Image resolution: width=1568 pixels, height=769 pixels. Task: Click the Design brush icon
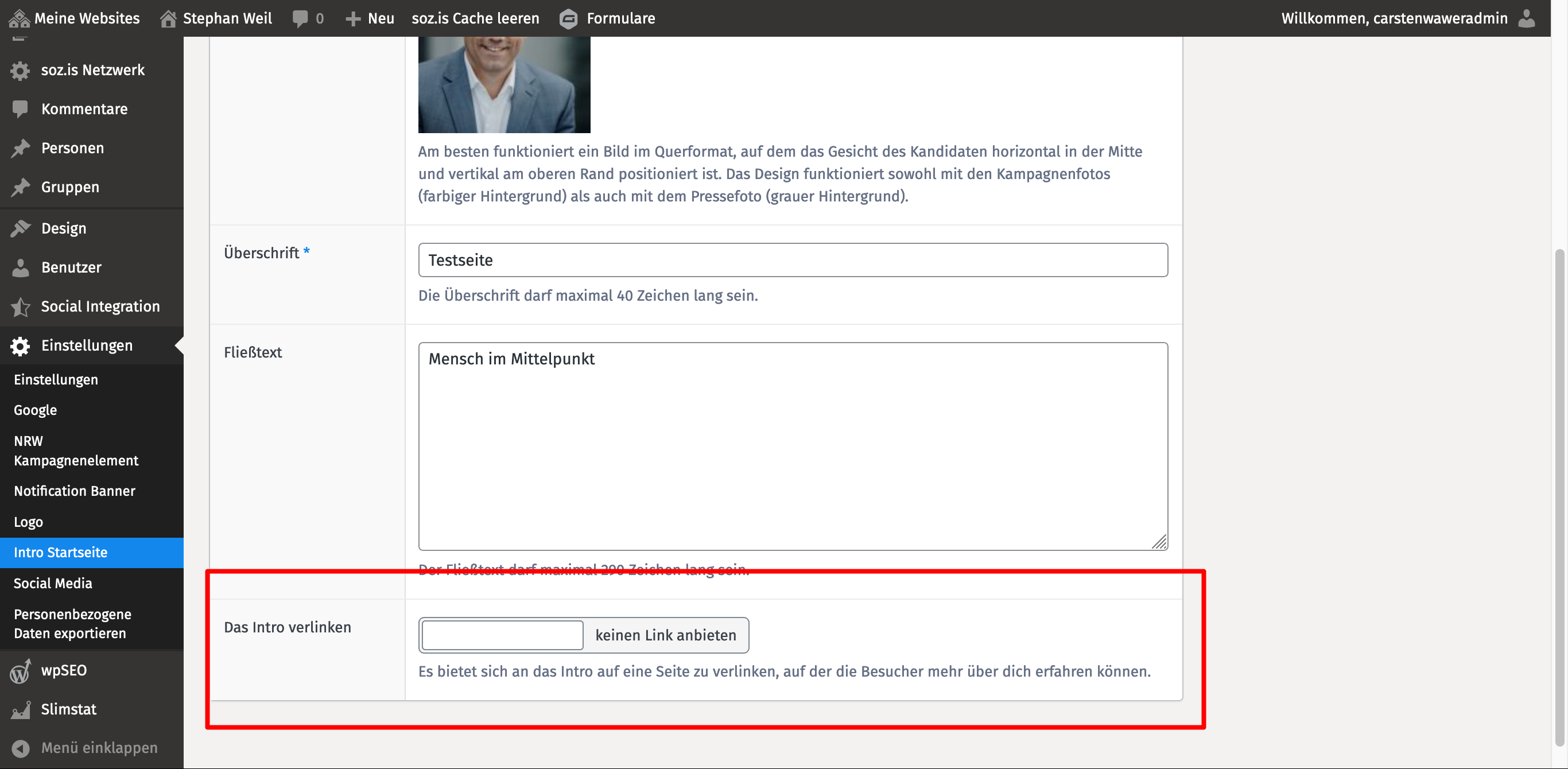tap(20, 229)
